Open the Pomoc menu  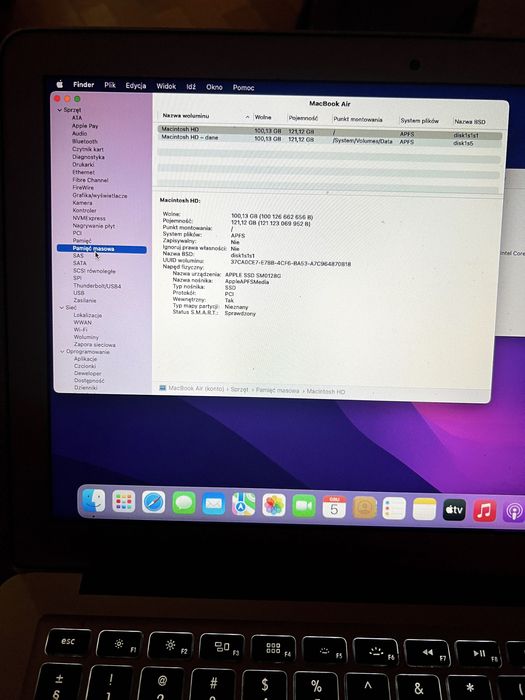[243, 88]
